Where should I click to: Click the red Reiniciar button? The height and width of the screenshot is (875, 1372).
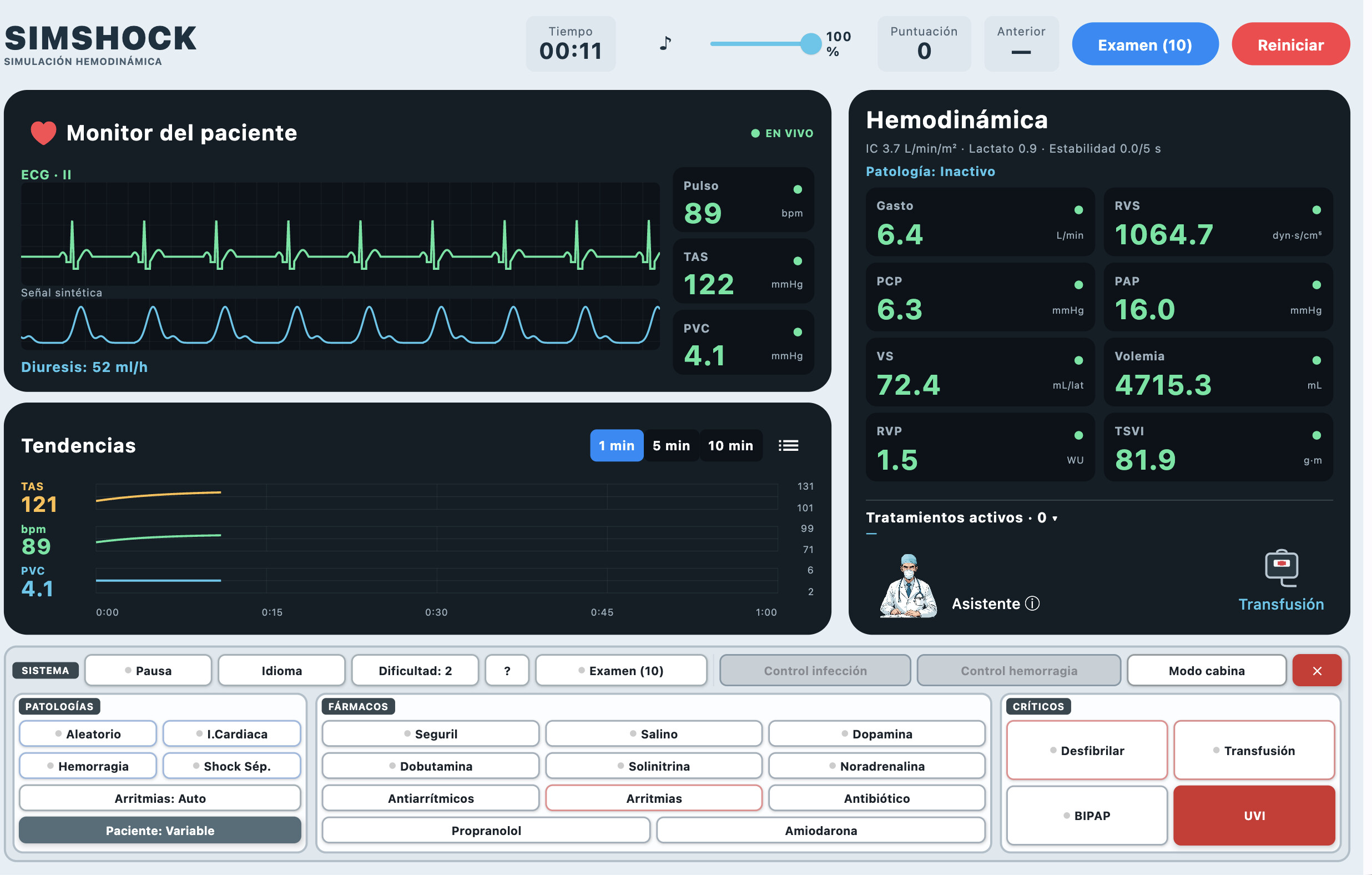(x=1290, y=44)
